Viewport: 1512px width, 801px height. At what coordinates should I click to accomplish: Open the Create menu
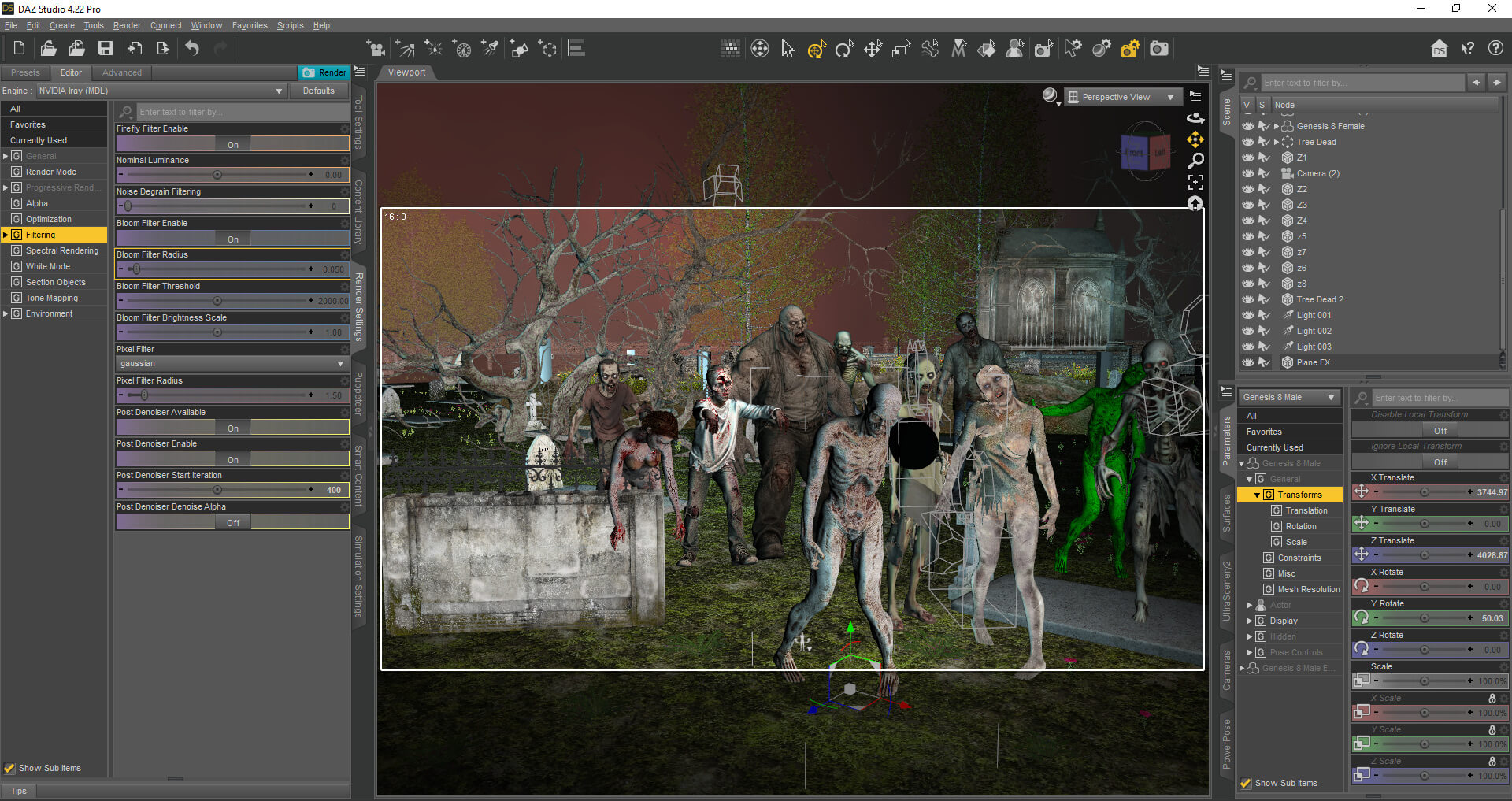tap(61, 25)
